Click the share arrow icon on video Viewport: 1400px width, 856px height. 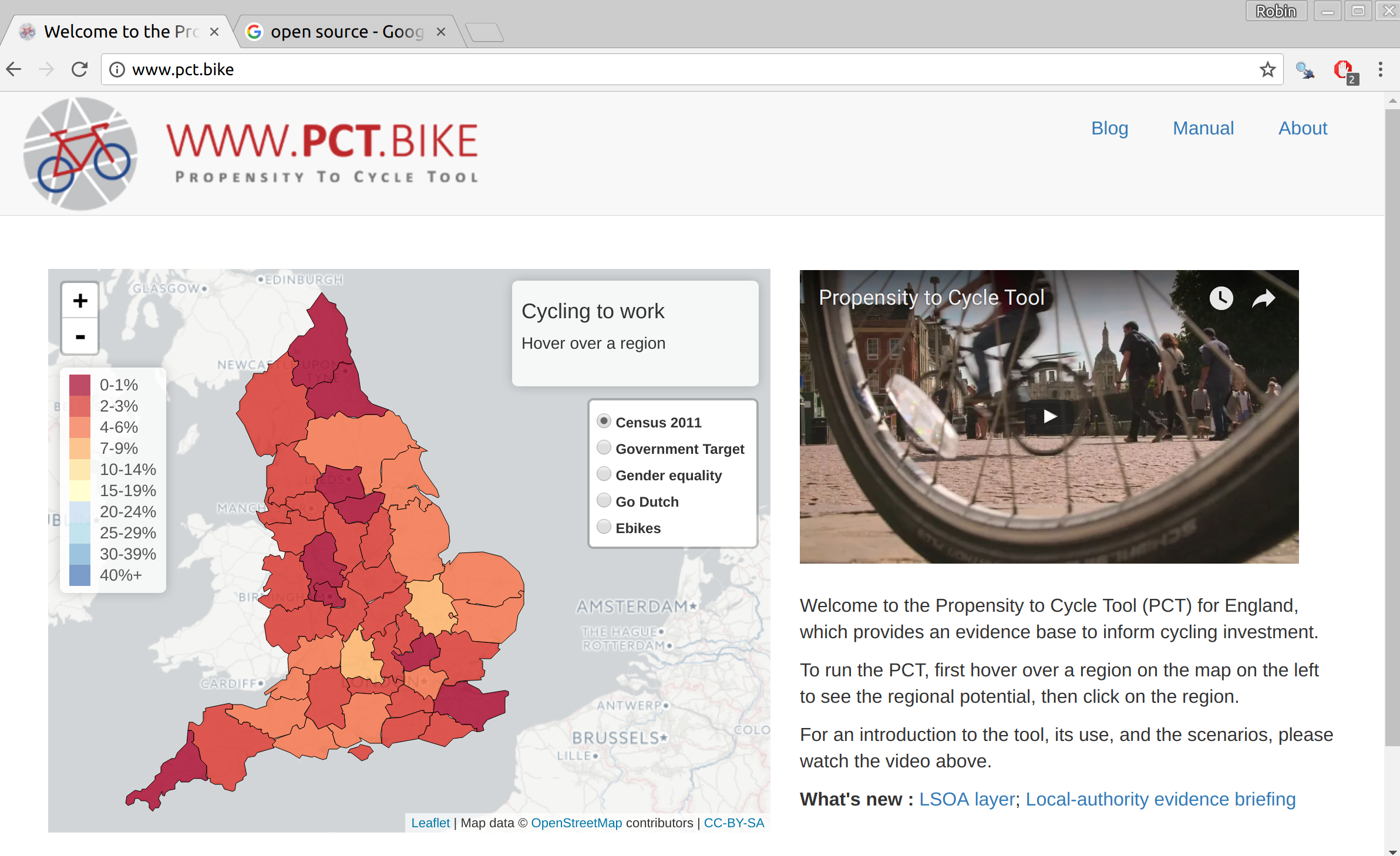(1263, 298)
